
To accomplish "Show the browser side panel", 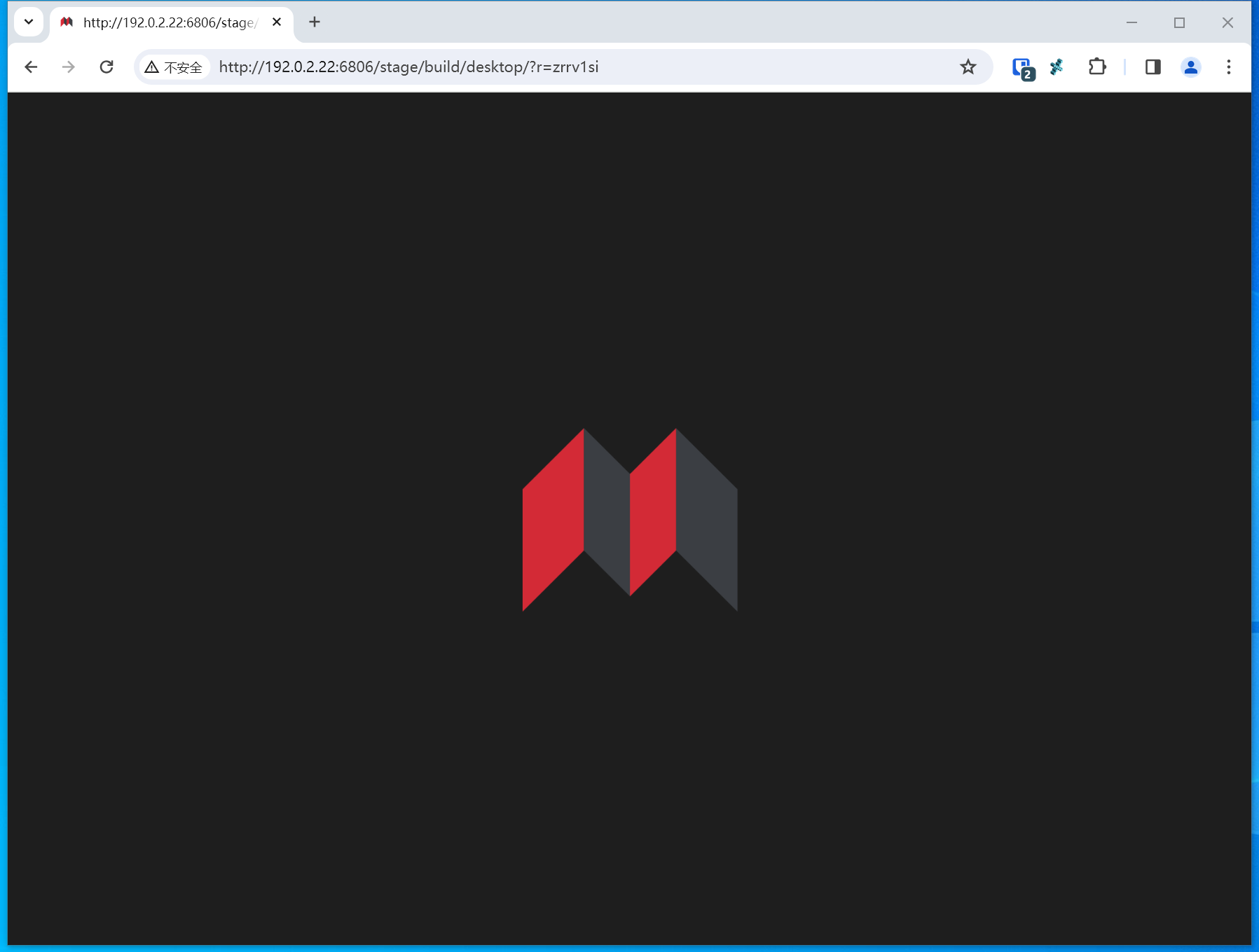I will pyautogui.click(x=1153, y=67).
